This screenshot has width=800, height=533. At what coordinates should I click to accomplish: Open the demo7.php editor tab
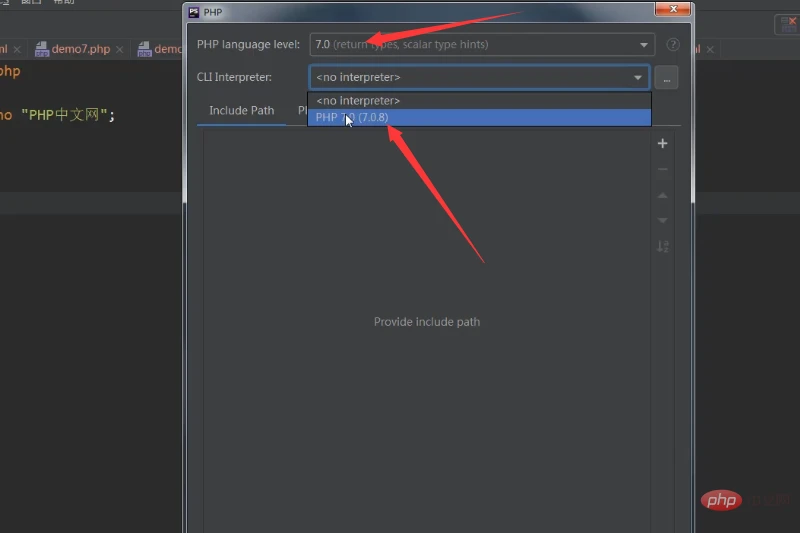click(x=80, y=49)
